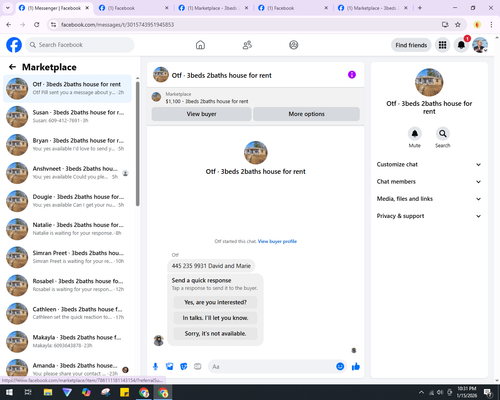Screen dimensions: 500x400
Task: Open the View buyer profile link
Action: click(x=277, y=241)
